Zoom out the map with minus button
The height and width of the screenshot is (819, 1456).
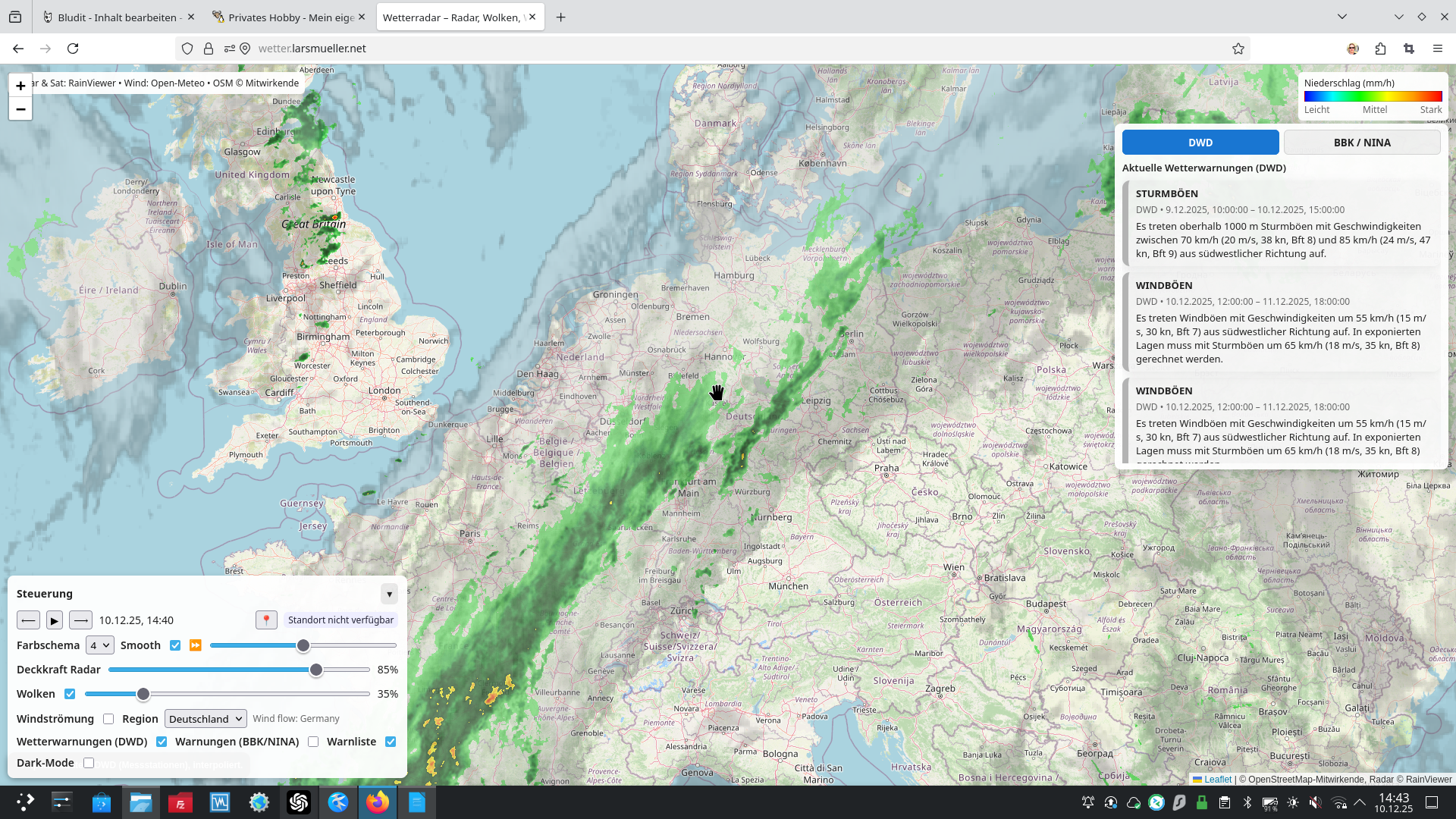click(x=20, y=109)
